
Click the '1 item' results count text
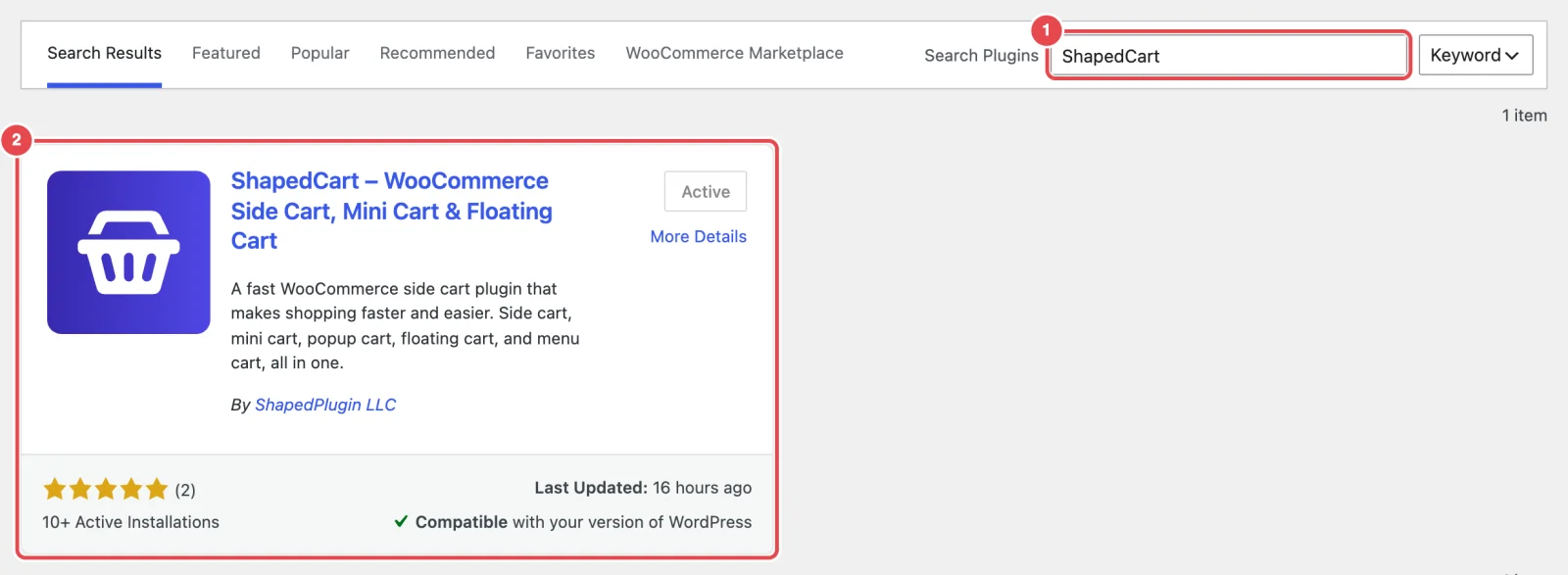click(x=1525, y=116)
